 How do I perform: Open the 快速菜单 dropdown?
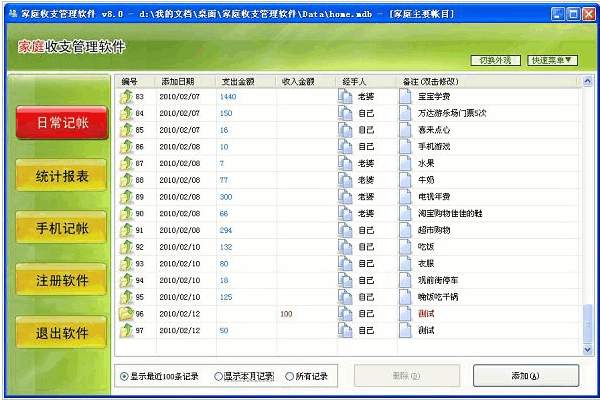[x=552, y=60]
